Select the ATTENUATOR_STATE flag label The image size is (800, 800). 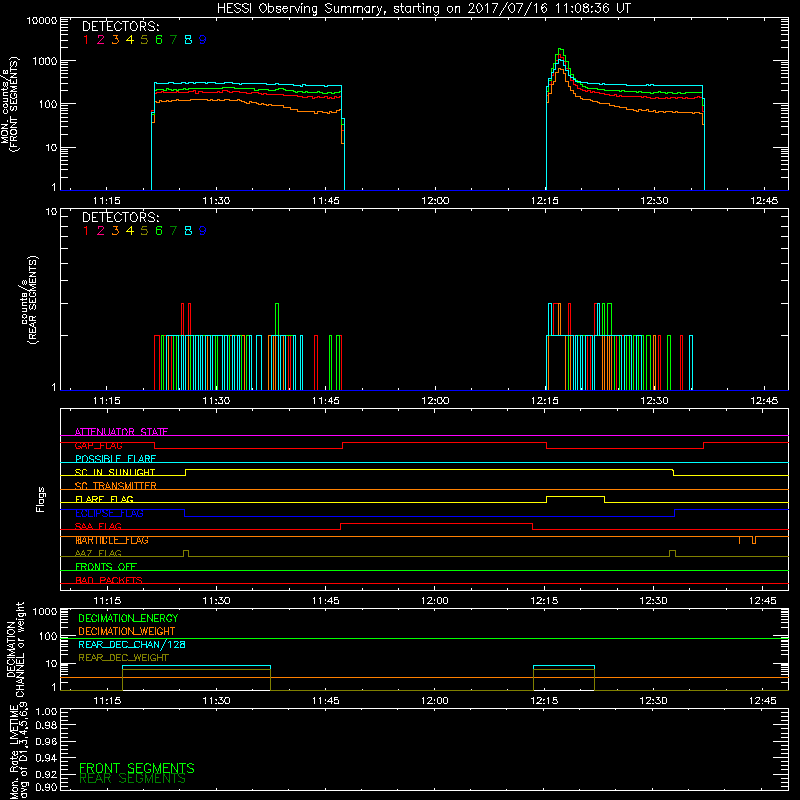(x=121, y=432)
